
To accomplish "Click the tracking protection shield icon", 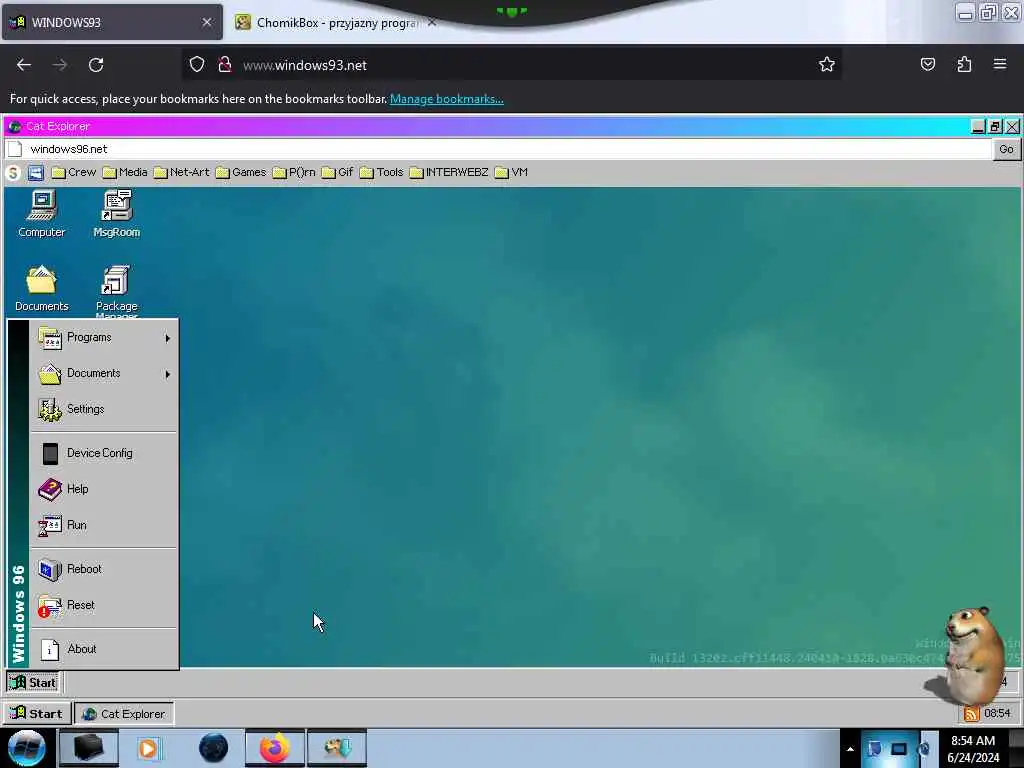I will [197, 65].
